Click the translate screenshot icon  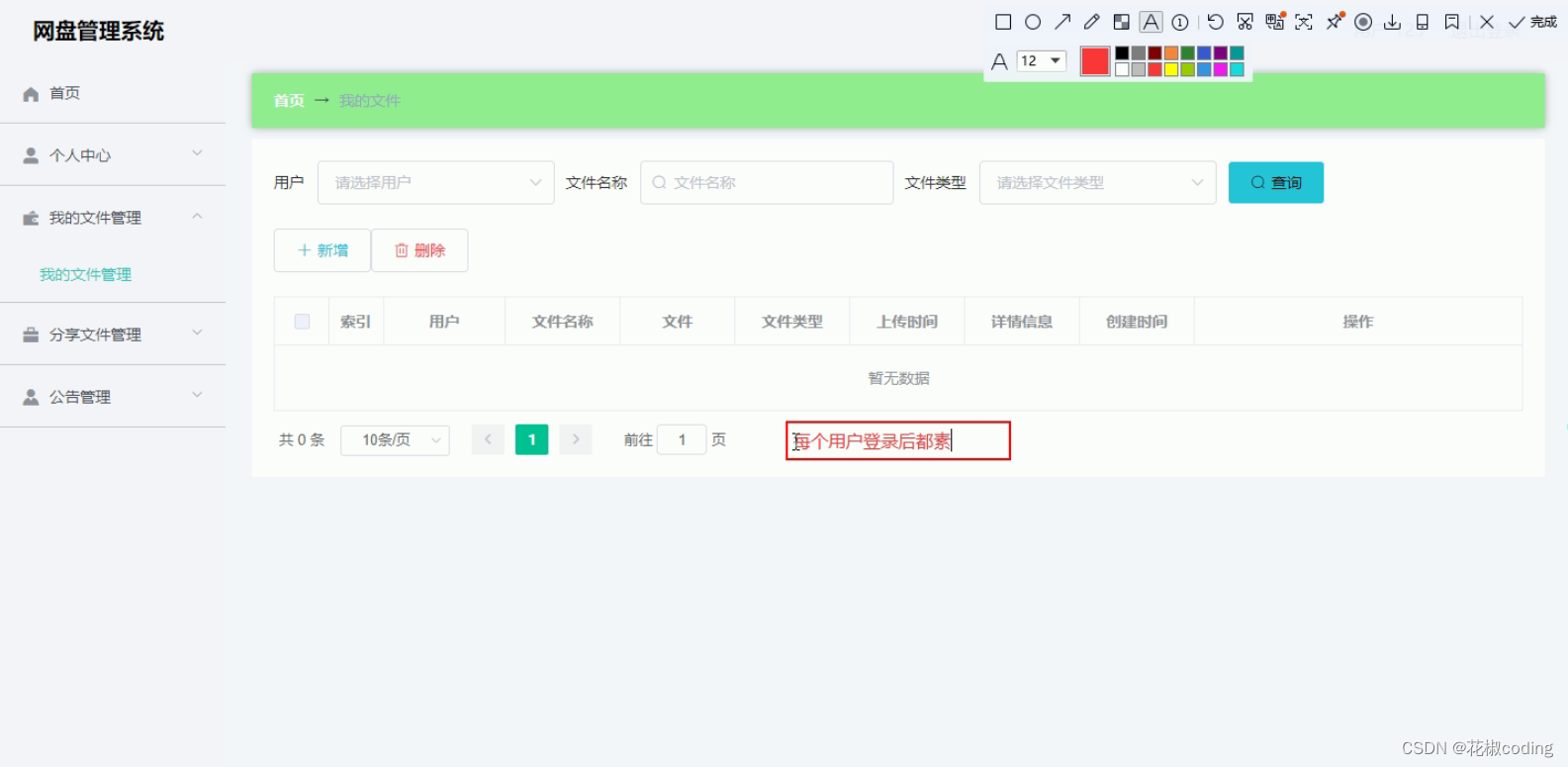pos(1275,21)
